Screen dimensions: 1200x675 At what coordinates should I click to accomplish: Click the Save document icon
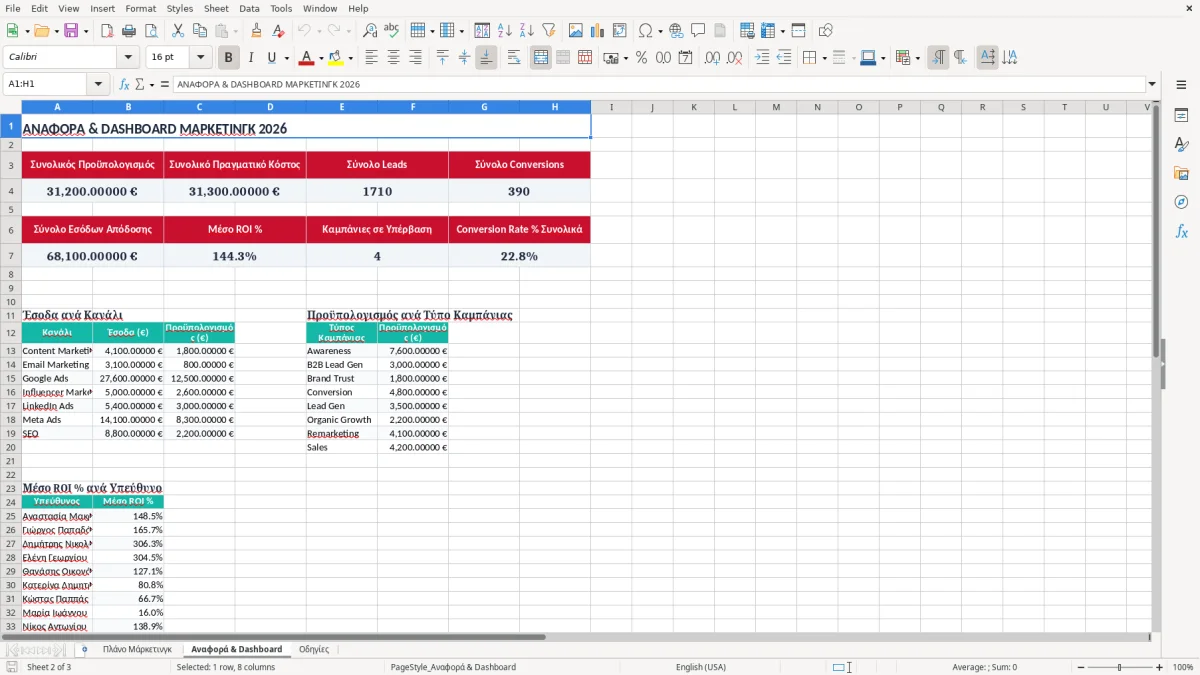point(72,31)
